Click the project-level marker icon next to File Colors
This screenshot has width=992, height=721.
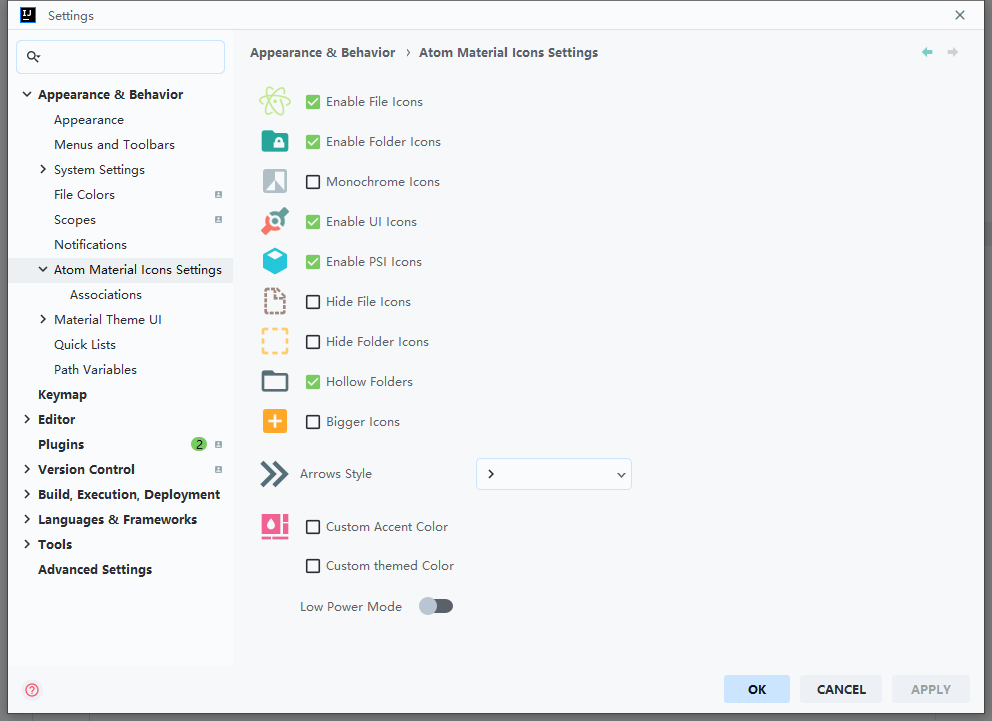tap(218, 195)
